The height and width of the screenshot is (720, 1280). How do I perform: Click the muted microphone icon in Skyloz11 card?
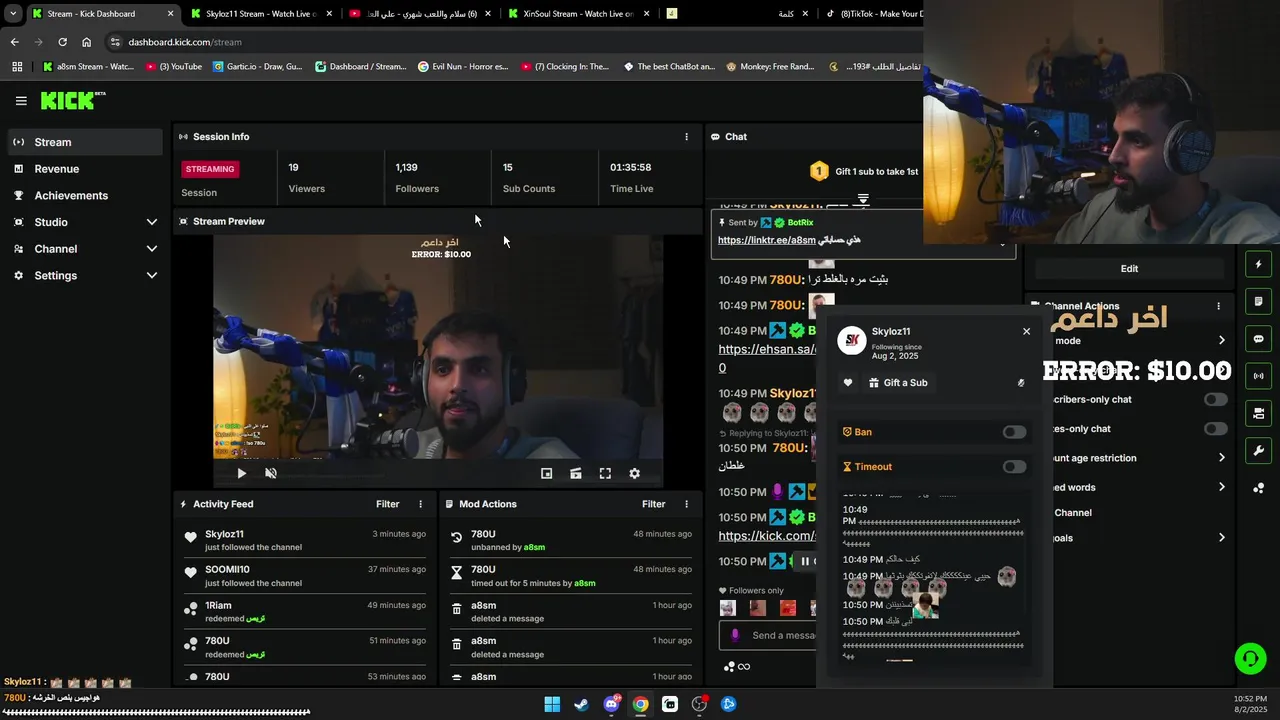click(x=1021, y=383)
